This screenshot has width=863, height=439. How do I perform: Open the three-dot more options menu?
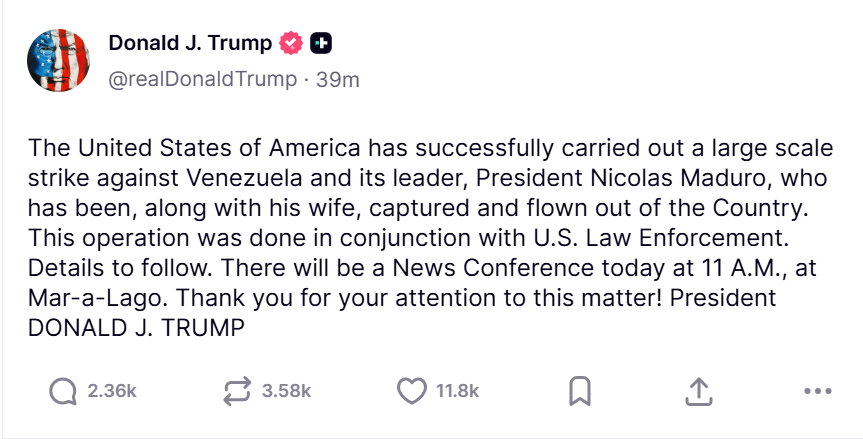(817, 391)
